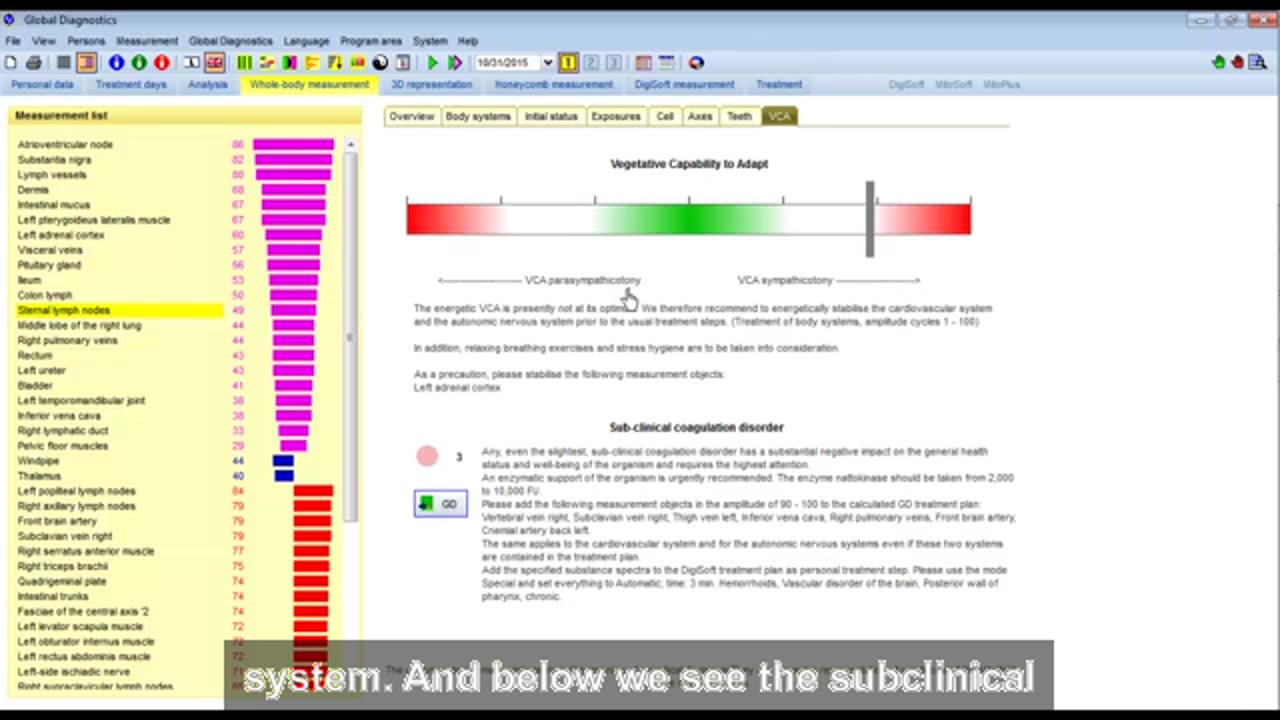Select Left popliteal lymph nodes entry
The width and height of the screenshot is (1280, 720).
click(77, 491)
